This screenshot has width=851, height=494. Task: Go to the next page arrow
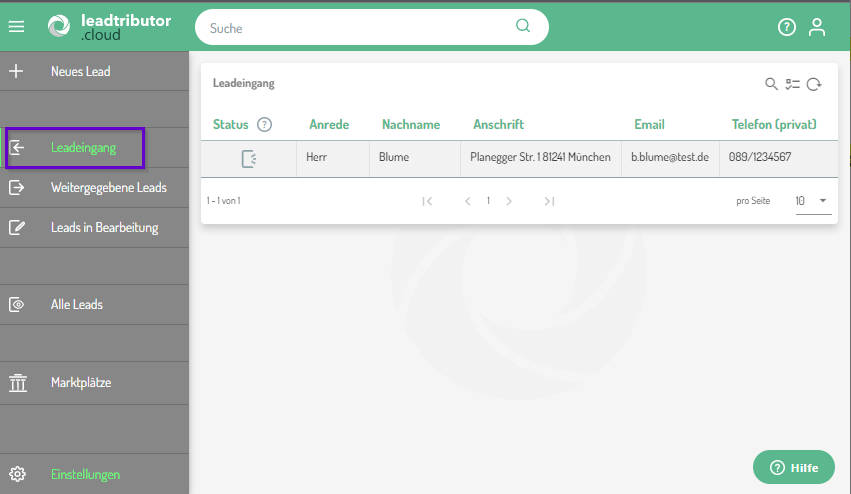pyautogui.click(x=509, y=201)
